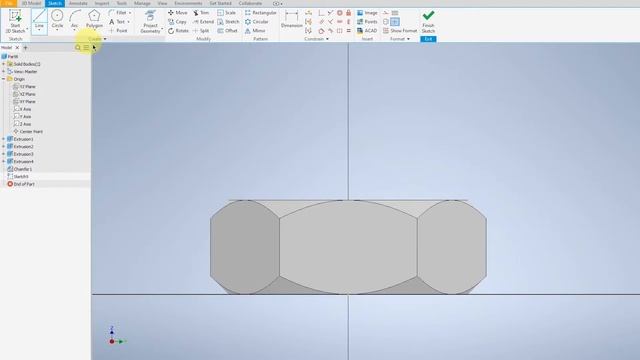This screenshot has height=360, width=640.
Task: Expand the Create panel dropdown
Action: [x=105, y=39]
